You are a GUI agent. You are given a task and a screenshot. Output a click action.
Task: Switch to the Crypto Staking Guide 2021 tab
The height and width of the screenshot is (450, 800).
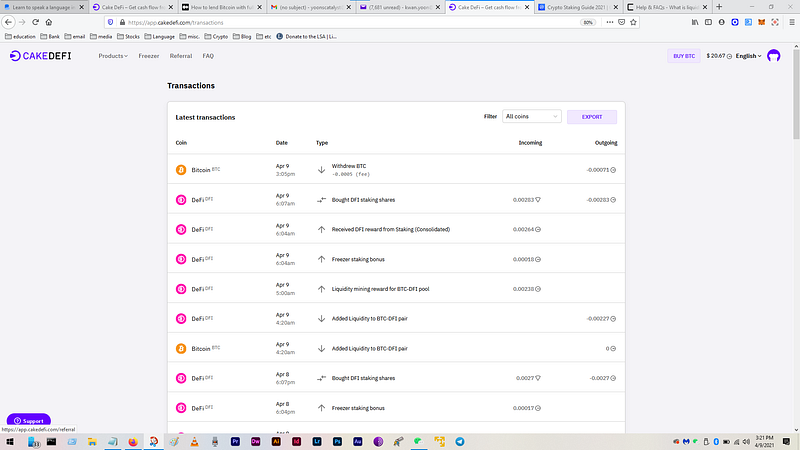click(578, 7)
